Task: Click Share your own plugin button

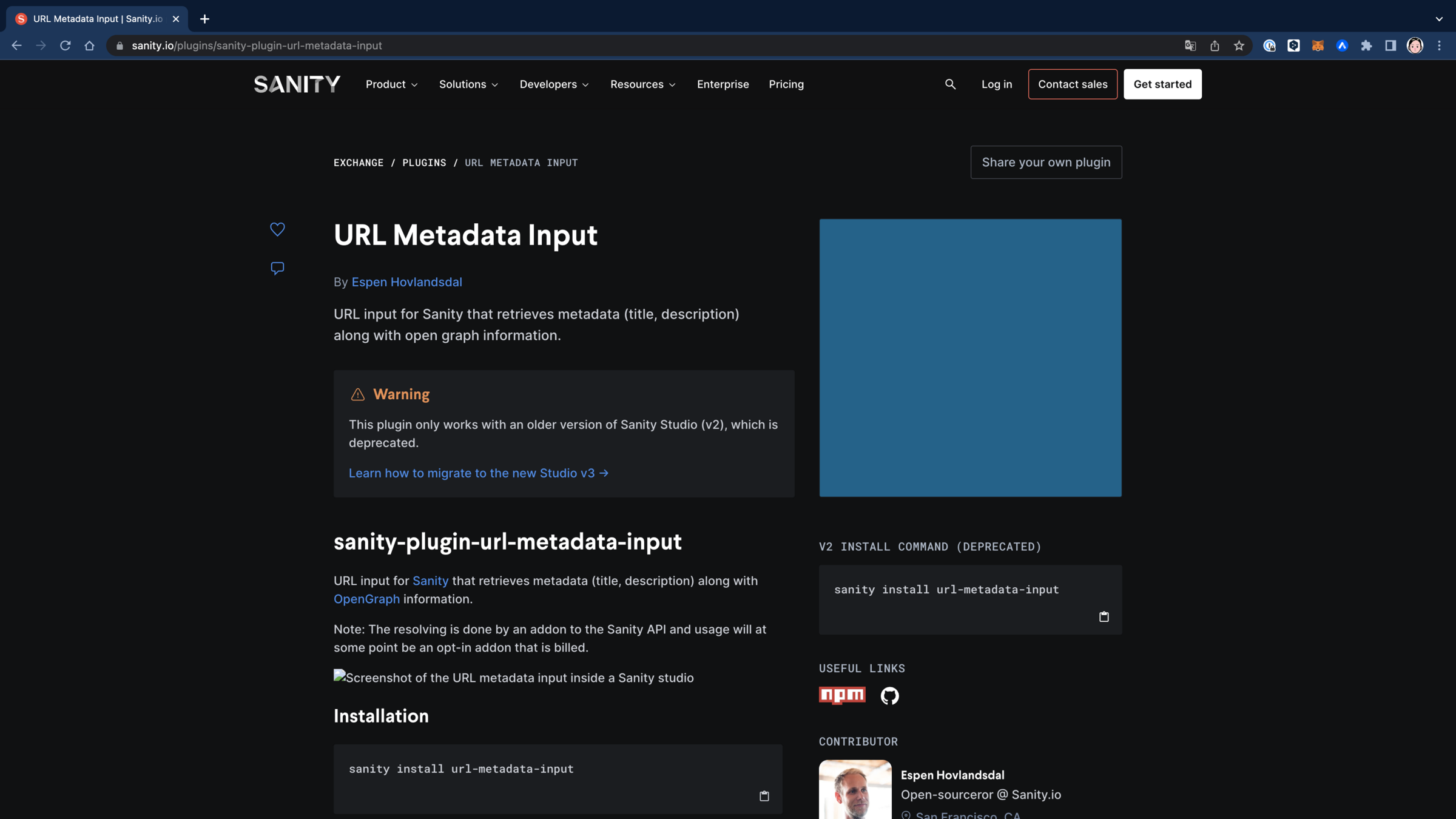Action: pyautogui.click(x=1046, y=162)
